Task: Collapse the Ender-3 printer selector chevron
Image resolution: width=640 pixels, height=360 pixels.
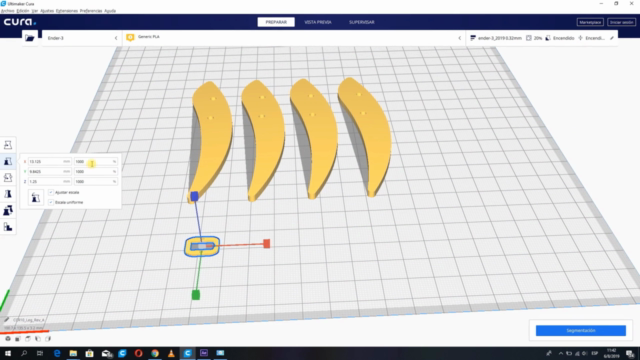Action: tap(116, 38)
